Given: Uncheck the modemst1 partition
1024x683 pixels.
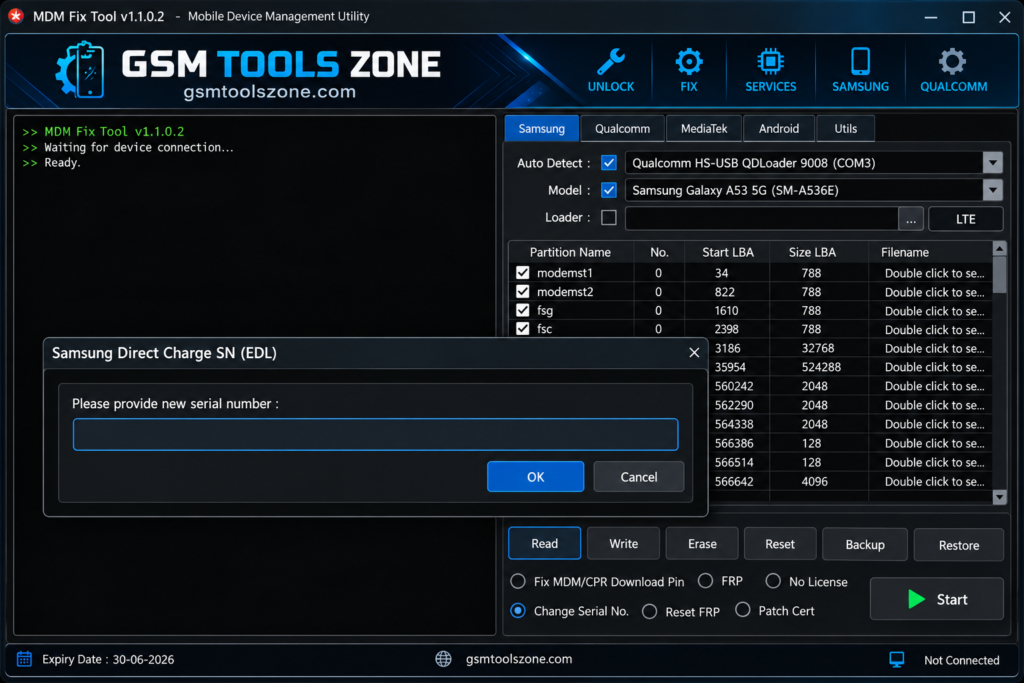Looking at the screenshot, I should 522,272.
